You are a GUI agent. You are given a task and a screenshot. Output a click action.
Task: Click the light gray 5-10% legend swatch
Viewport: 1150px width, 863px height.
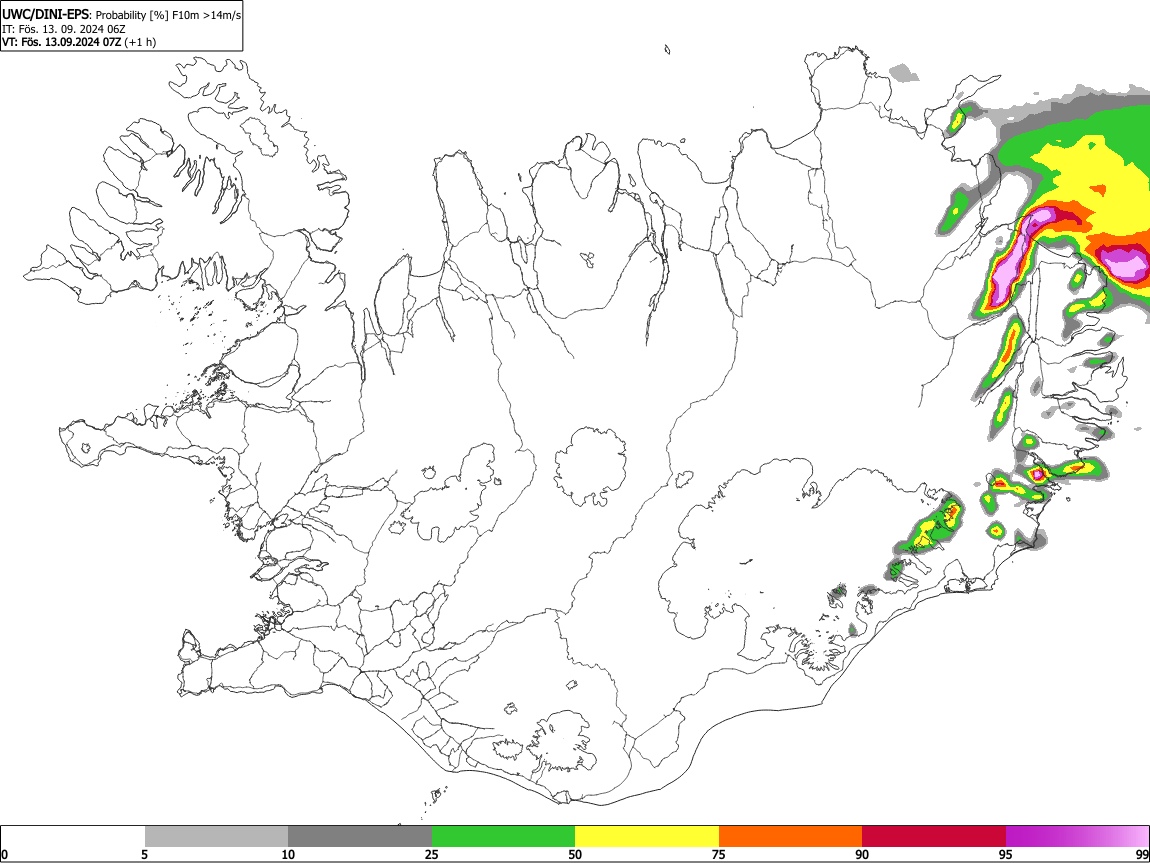coord(216,837)
